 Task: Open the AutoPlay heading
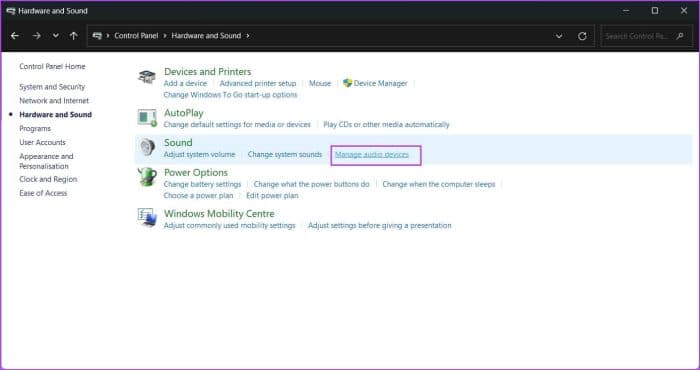click(x=183, y=113)
